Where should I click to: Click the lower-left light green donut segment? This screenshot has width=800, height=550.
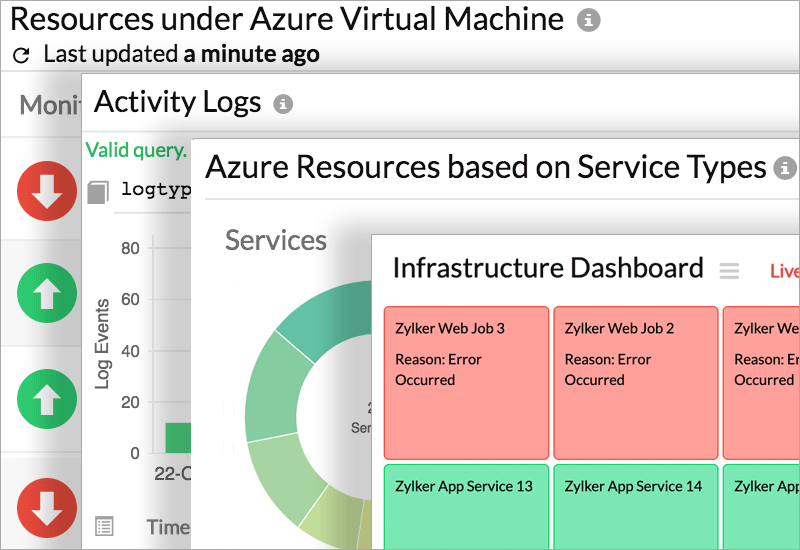click(x=285, y=480)
